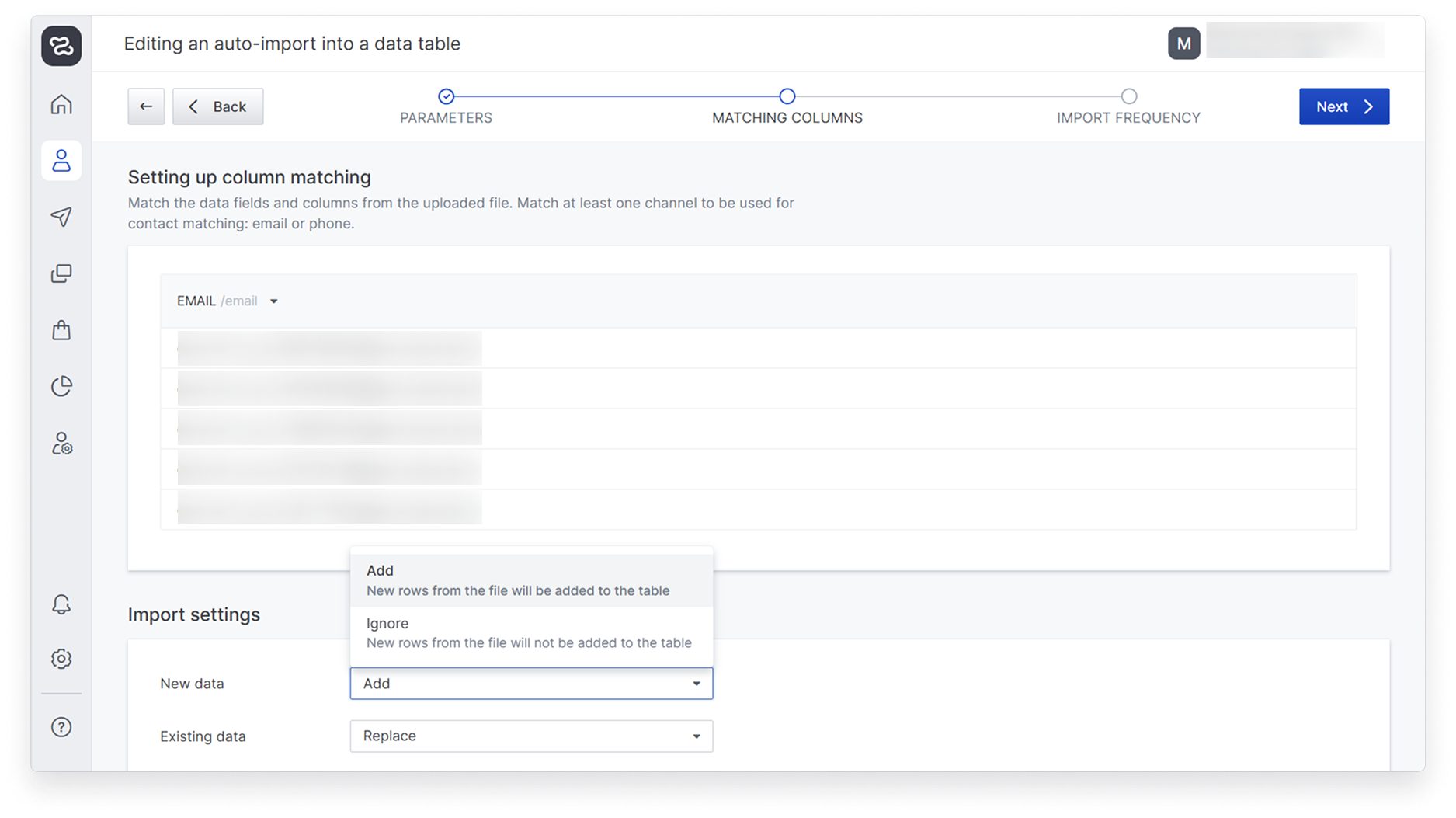
Task: Open the notifications bell icon
Action: point(61,604)
